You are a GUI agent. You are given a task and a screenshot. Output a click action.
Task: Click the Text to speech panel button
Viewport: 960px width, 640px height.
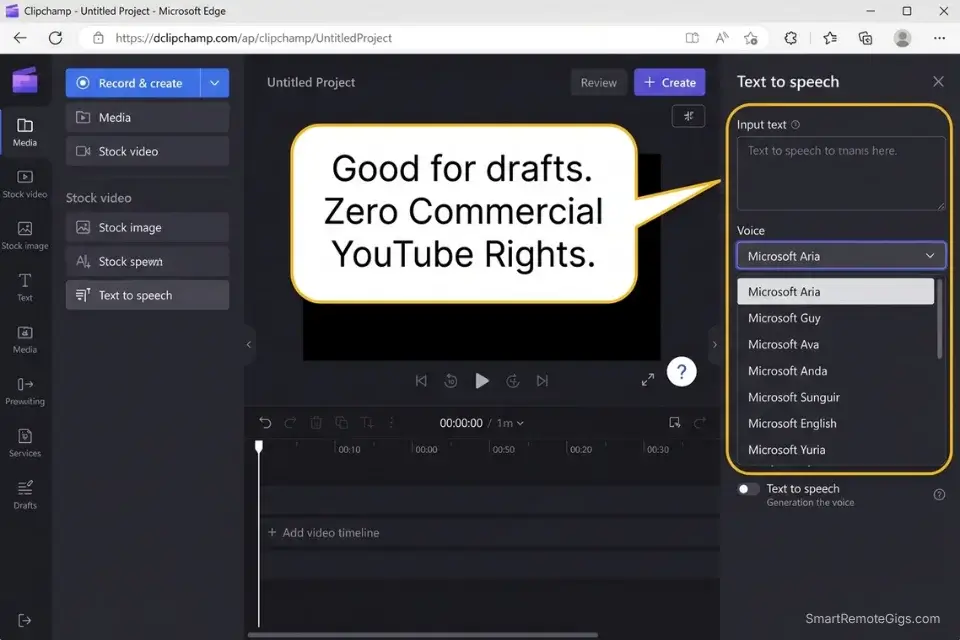pos(148,295)
